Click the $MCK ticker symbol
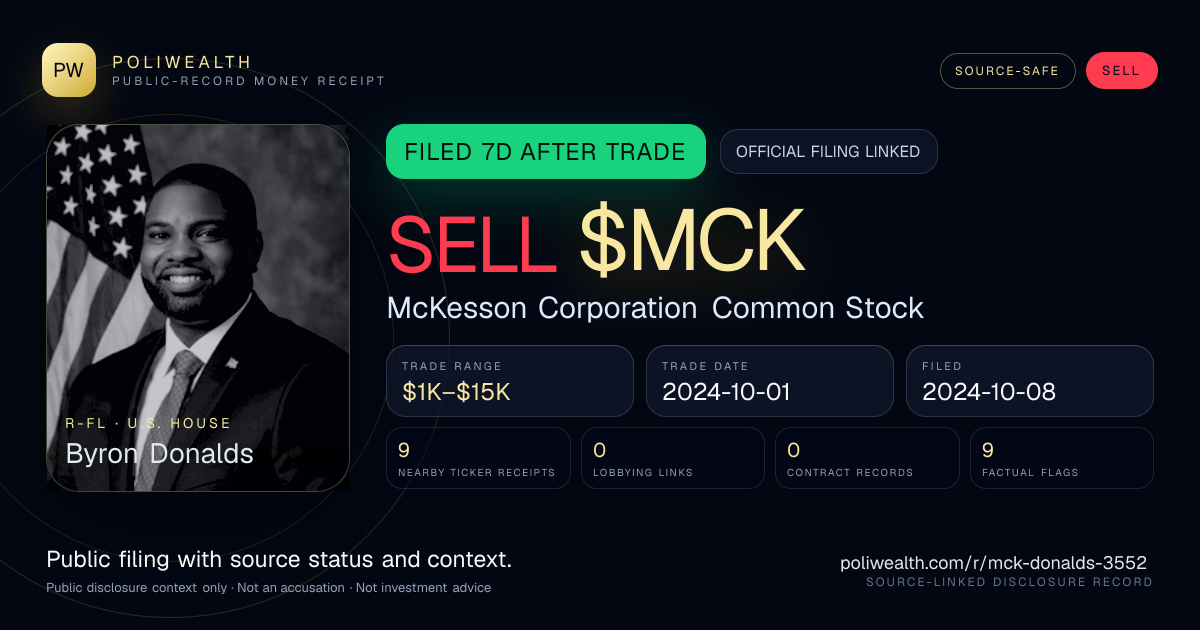1200x630 pixels. tap(692, 241)
